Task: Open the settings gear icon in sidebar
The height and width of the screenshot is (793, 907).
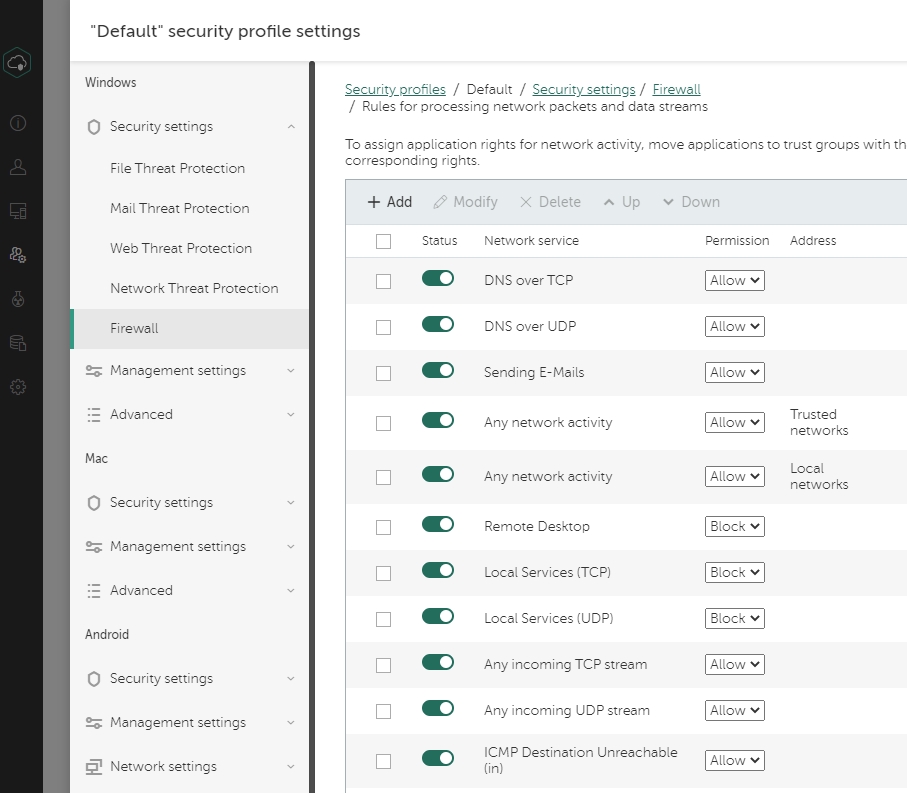Action: [18, 387]
